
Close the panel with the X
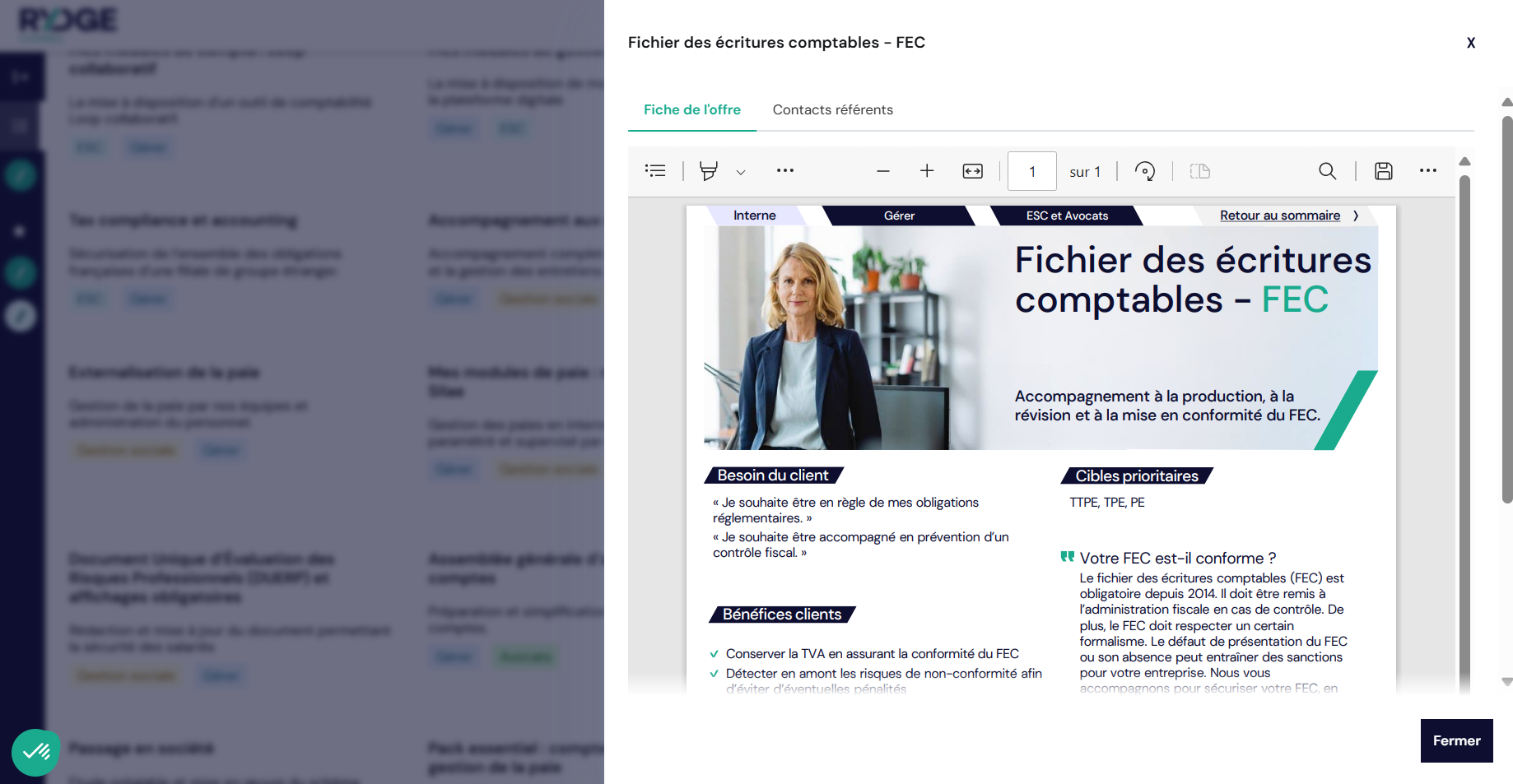point(1471,43)
